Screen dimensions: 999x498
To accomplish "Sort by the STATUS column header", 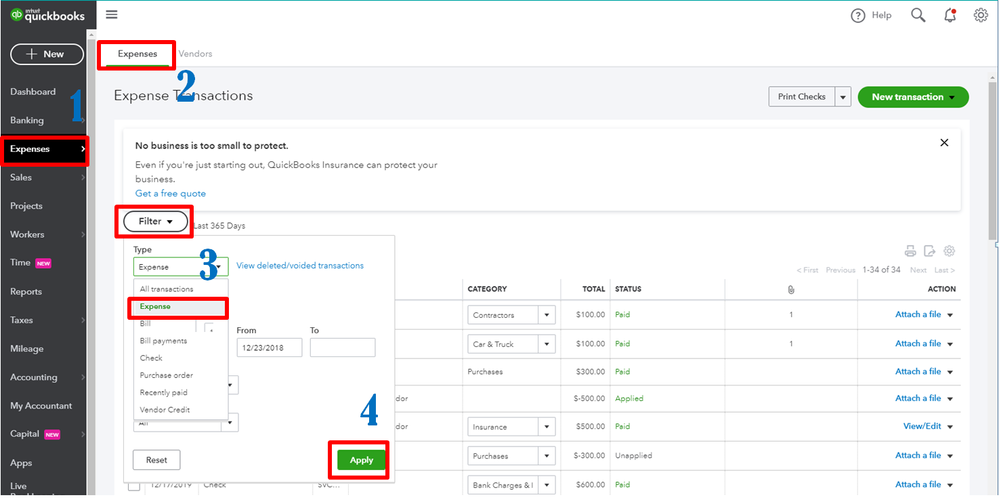I will (x=628, y=289).
